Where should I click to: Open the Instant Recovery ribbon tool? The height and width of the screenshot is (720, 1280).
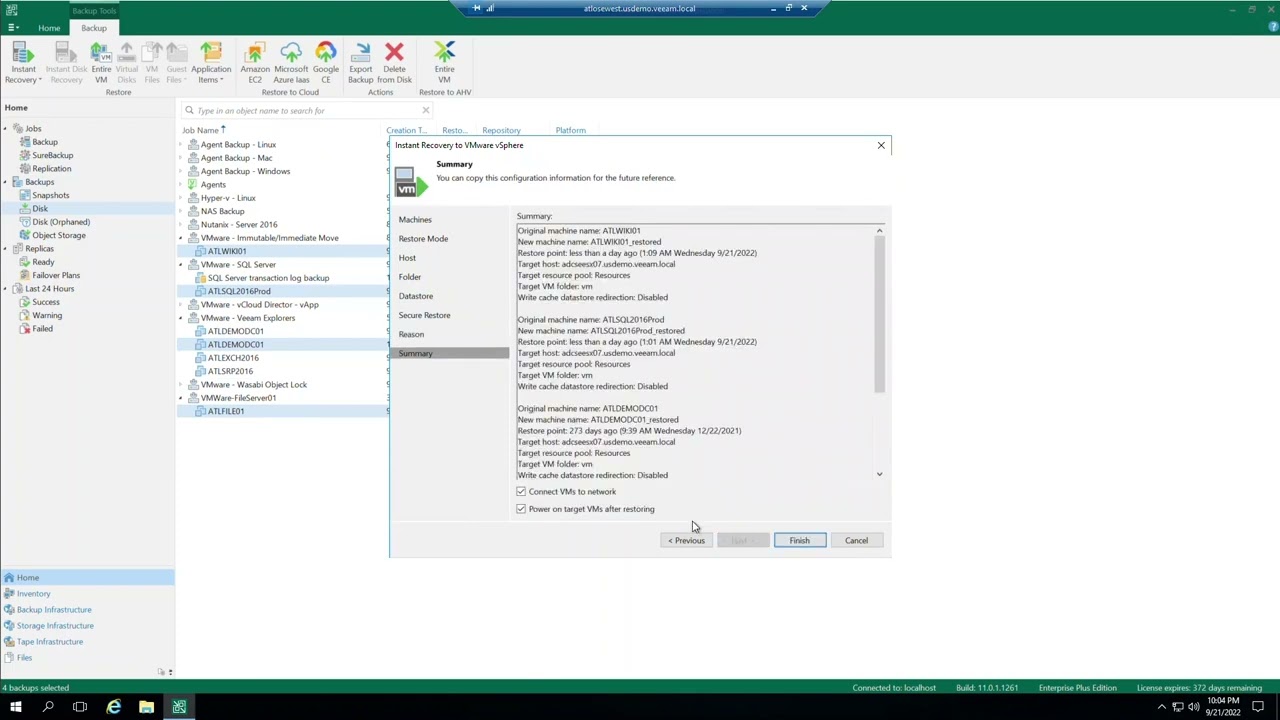(x=23, y=62)
